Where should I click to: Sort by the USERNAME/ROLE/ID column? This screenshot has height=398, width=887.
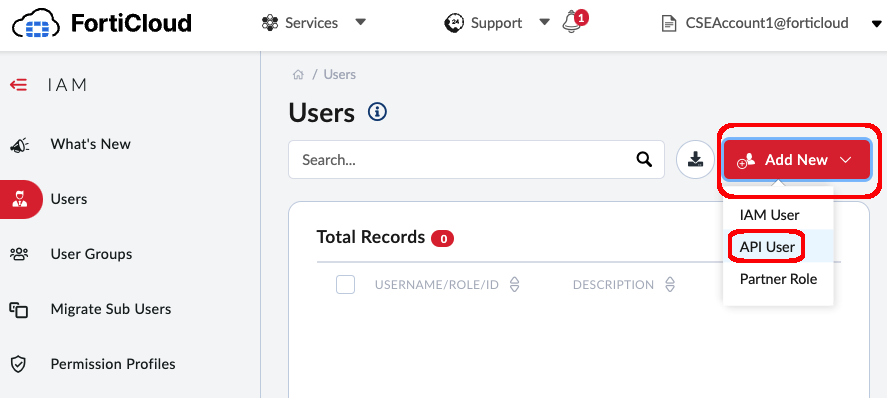[x=447, y=284]
